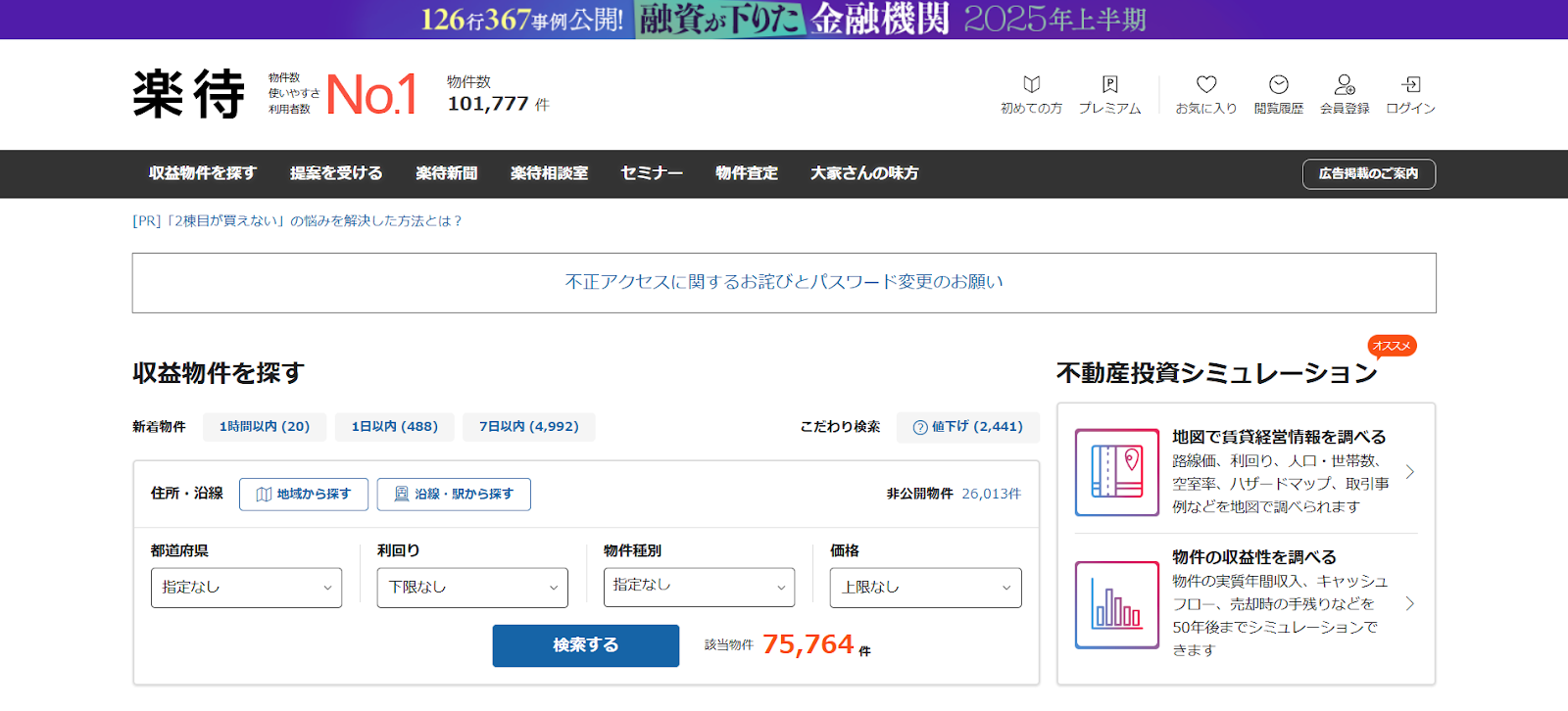The width and height of the screenshot is (1568, 711).
Task: Open the 都道府県 dropdown
Action: coord(246,588)
